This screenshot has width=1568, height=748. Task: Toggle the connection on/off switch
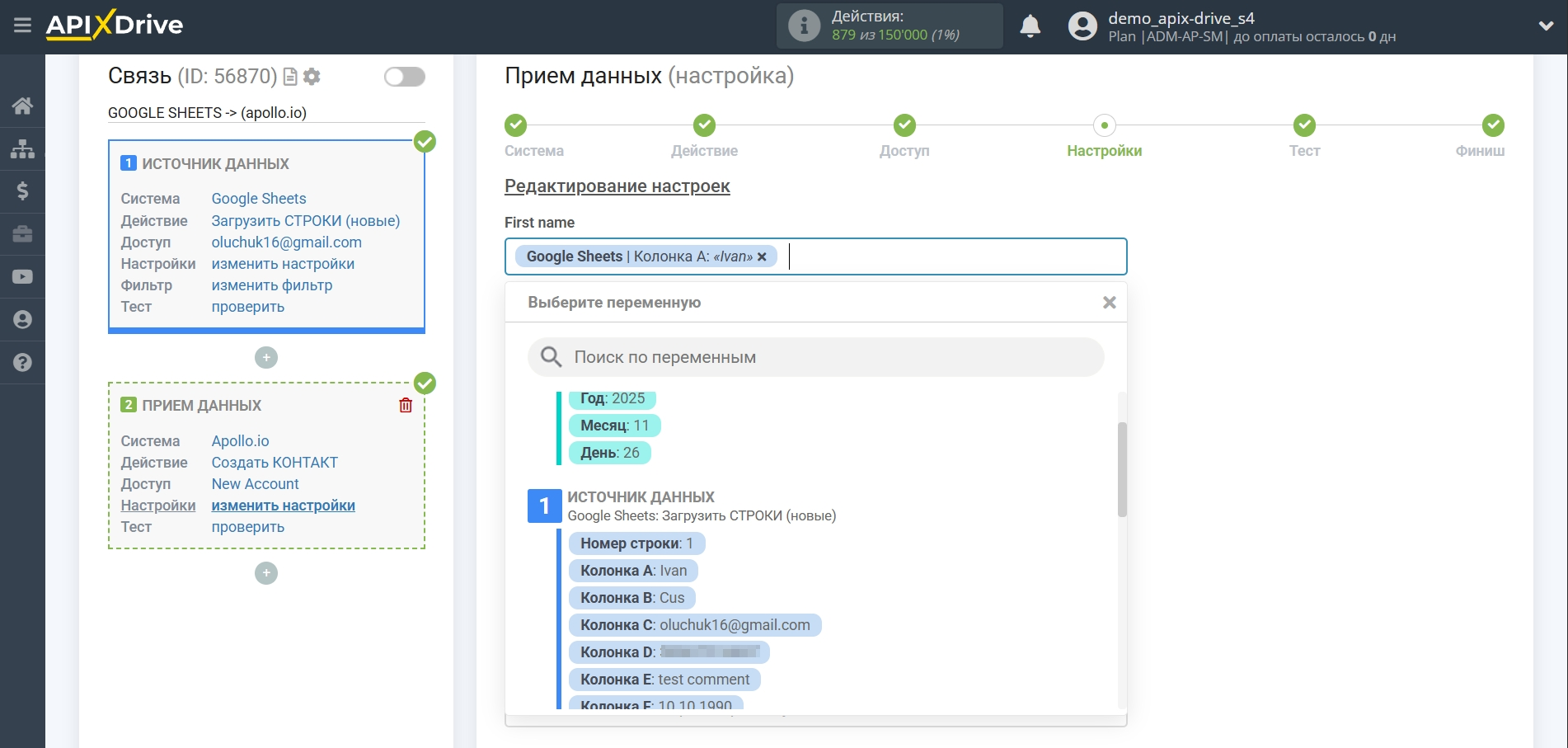coord(404,77)
